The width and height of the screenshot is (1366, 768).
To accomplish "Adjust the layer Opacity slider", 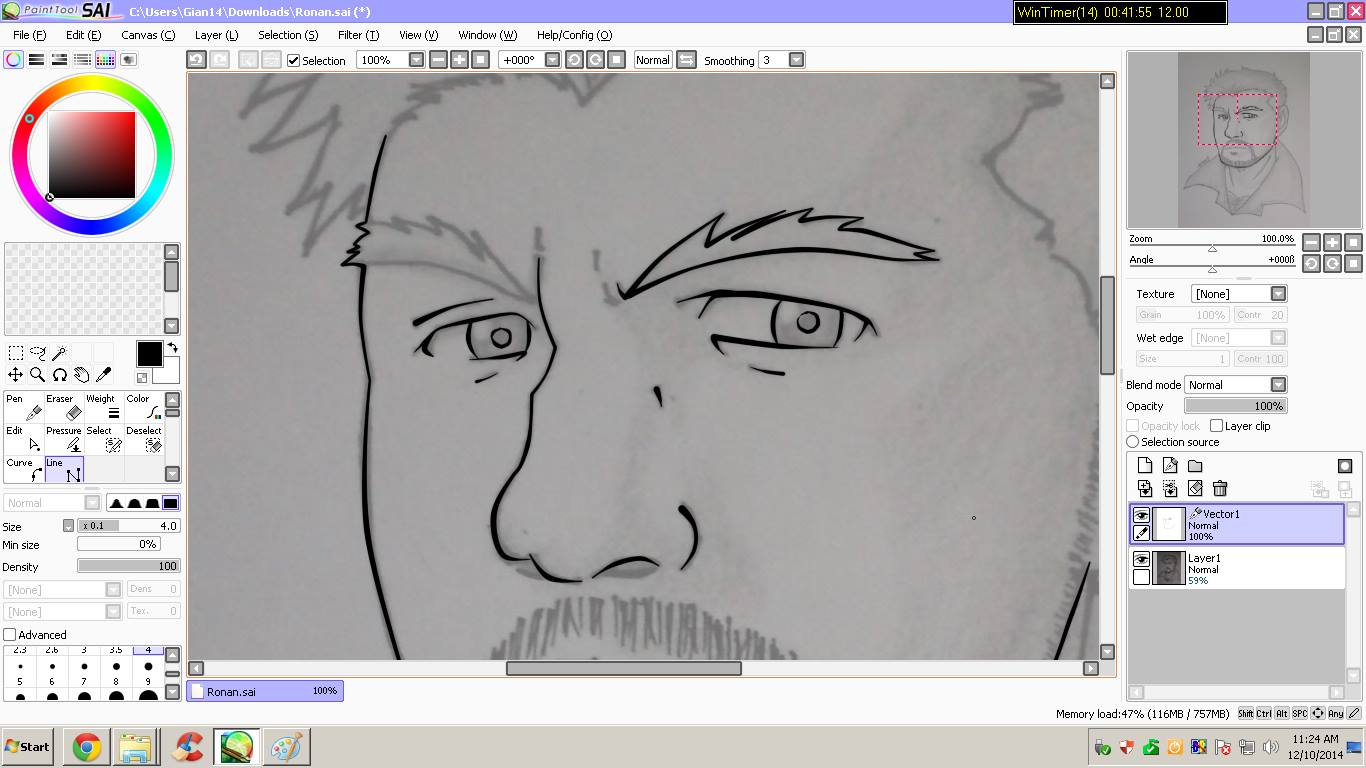I will (x=1235, y=406).
